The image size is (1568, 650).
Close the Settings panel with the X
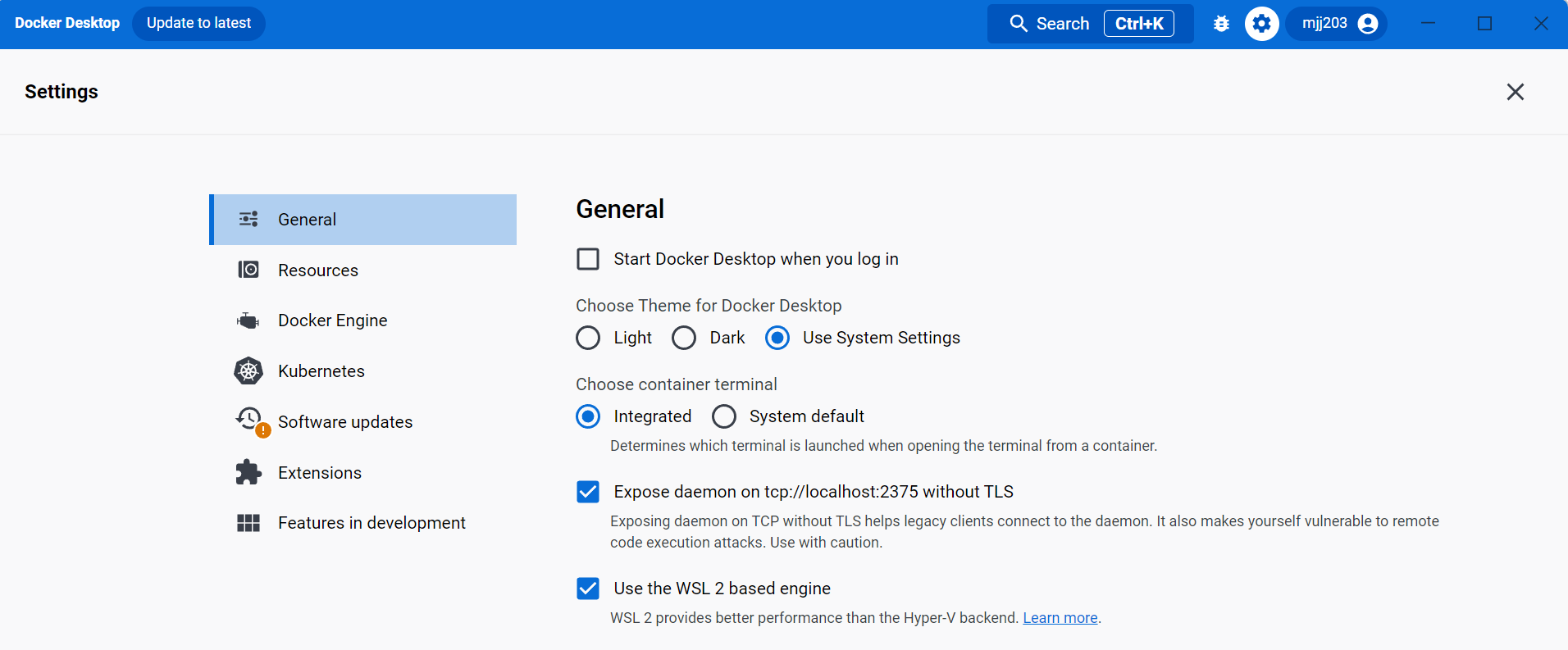[1516, 92]
